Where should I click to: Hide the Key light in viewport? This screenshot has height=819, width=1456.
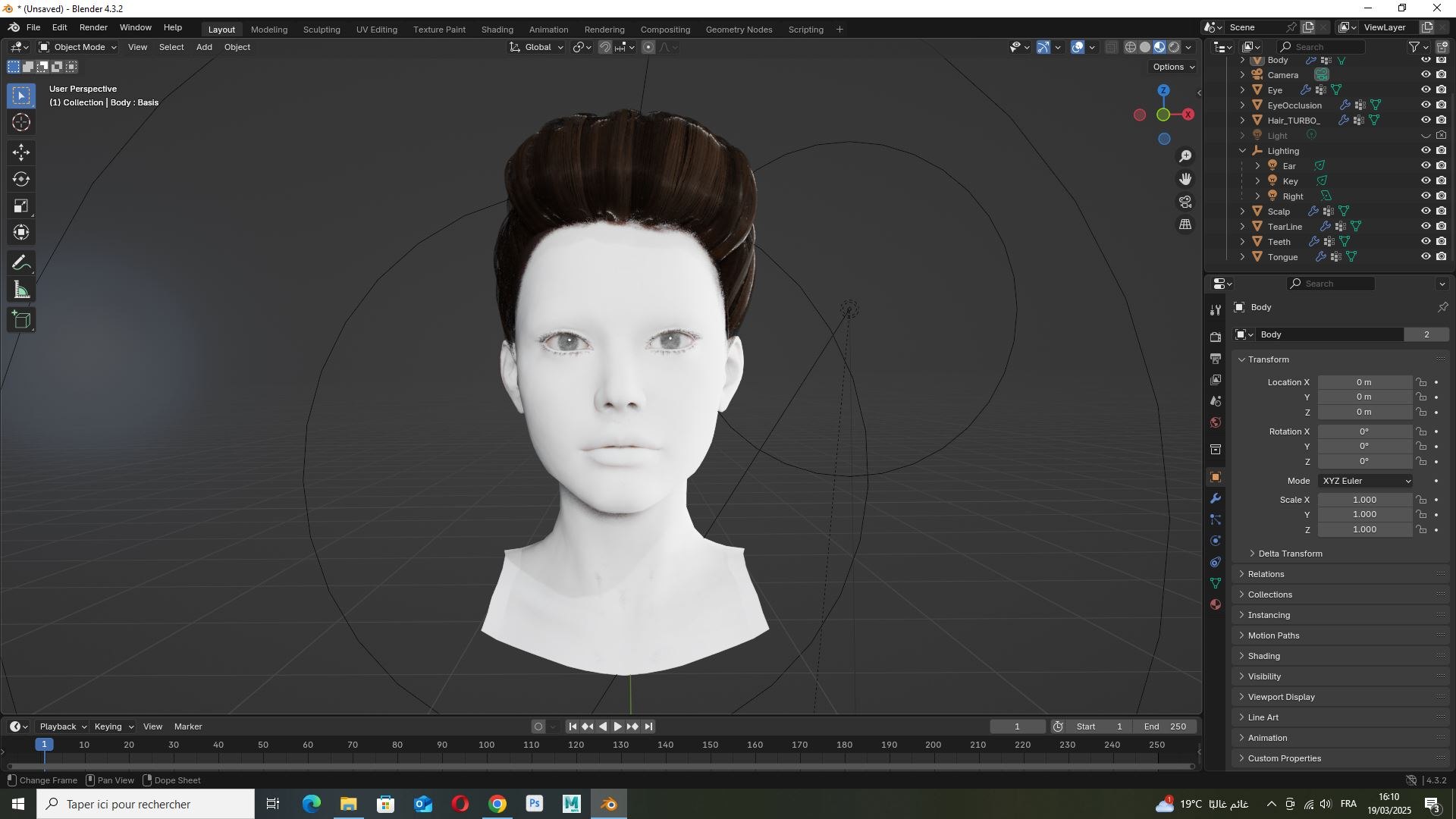point(1426,180)
